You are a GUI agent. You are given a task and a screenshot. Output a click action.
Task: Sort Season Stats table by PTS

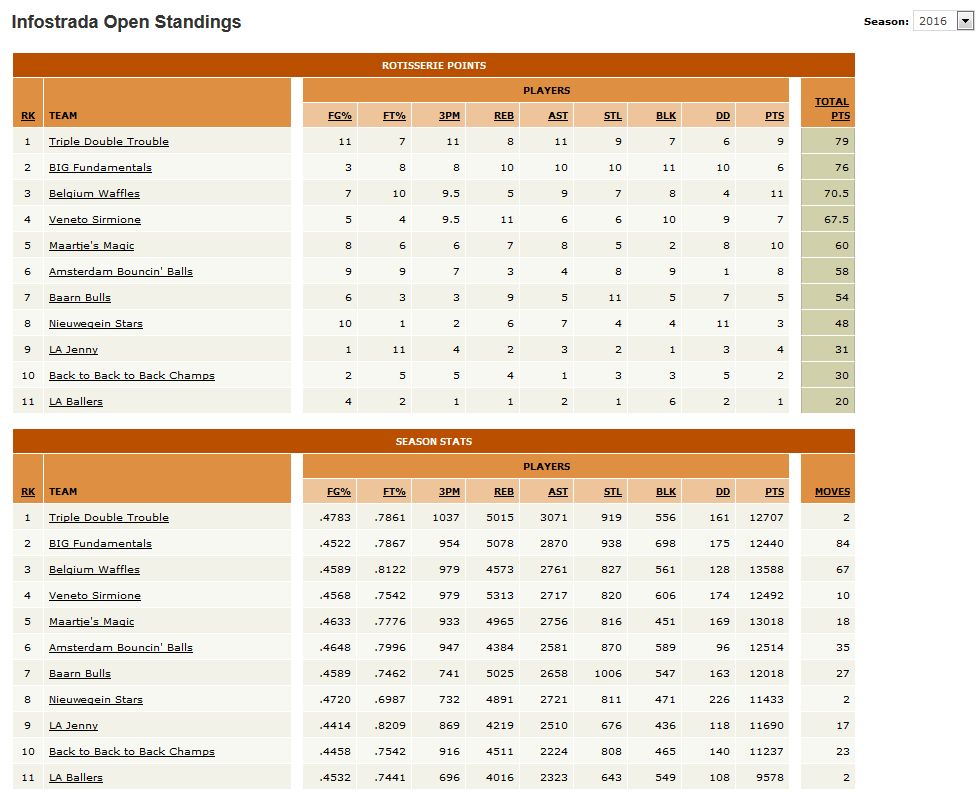(x=774, y=491)
